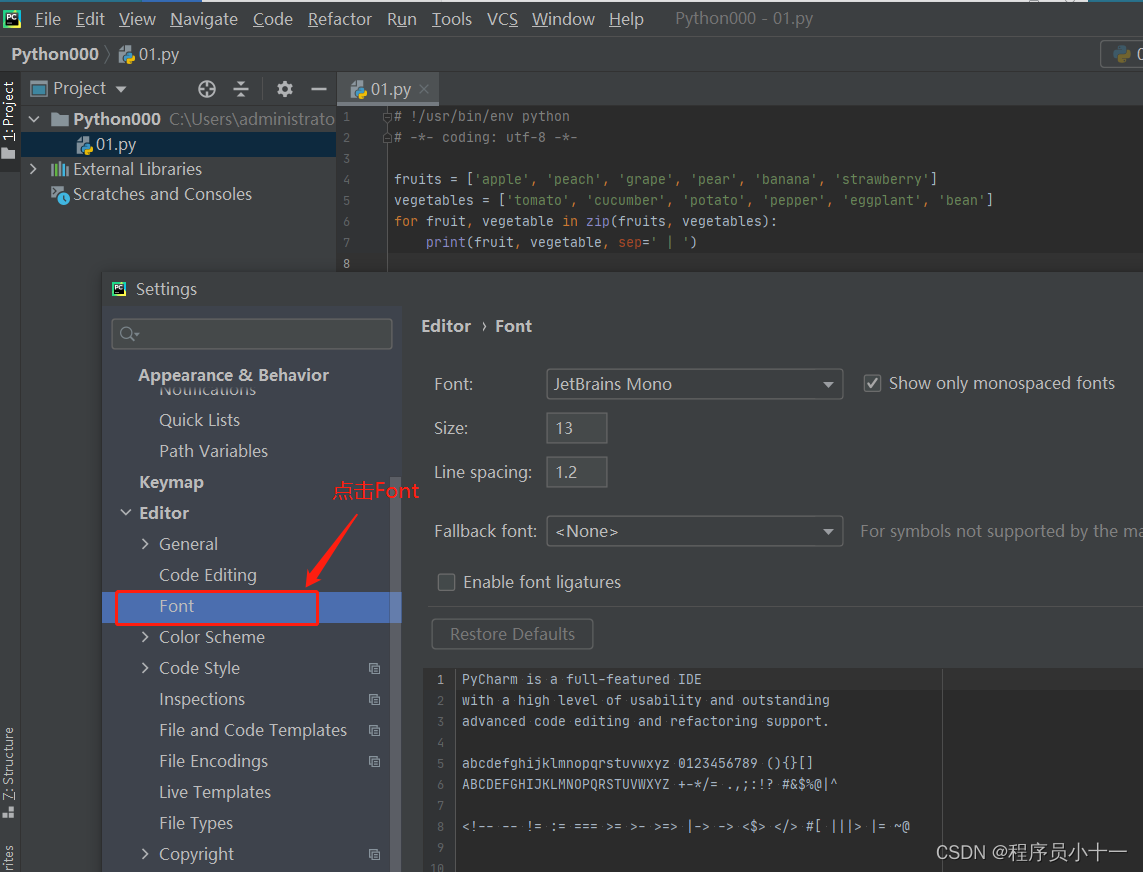Open the Edit menu

(90, 19)
